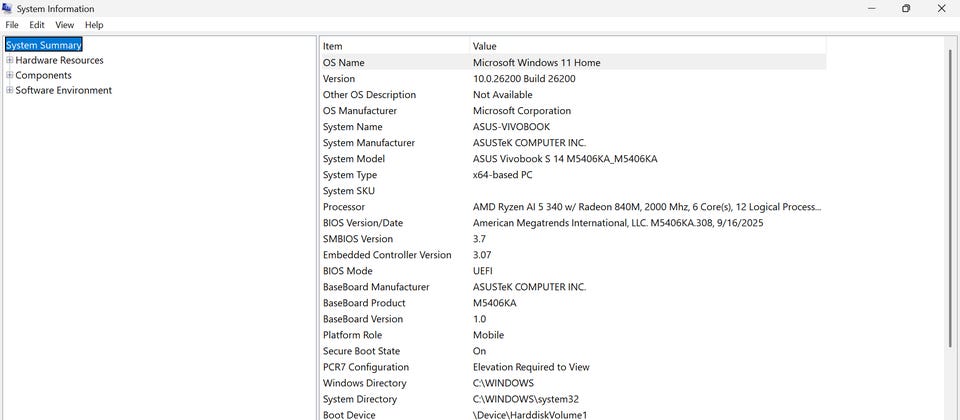Screen dimensions: 960x420
Task: Minimize the System Information window
Action: click(871, 9)
